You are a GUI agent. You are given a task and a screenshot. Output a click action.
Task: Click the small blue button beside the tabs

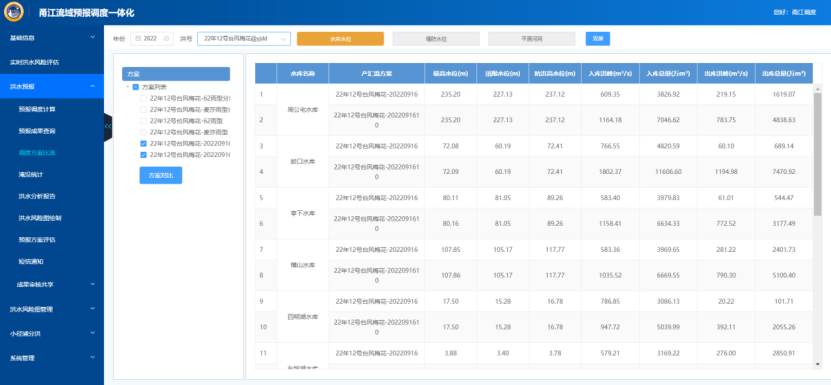[598, 39]
